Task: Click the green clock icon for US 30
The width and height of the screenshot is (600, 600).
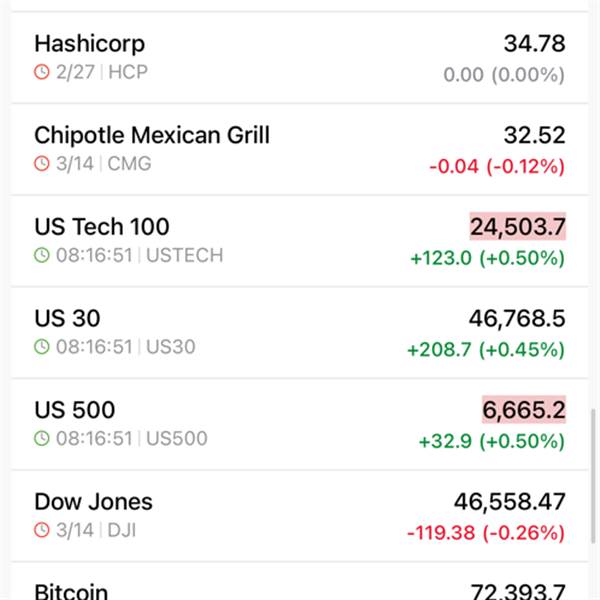Action: coord(41,348)
